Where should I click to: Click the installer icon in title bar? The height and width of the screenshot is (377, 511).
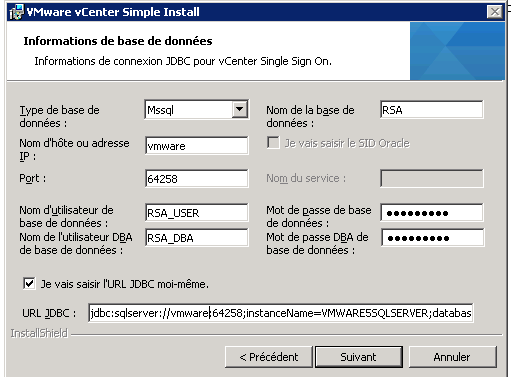pos(16,12)
